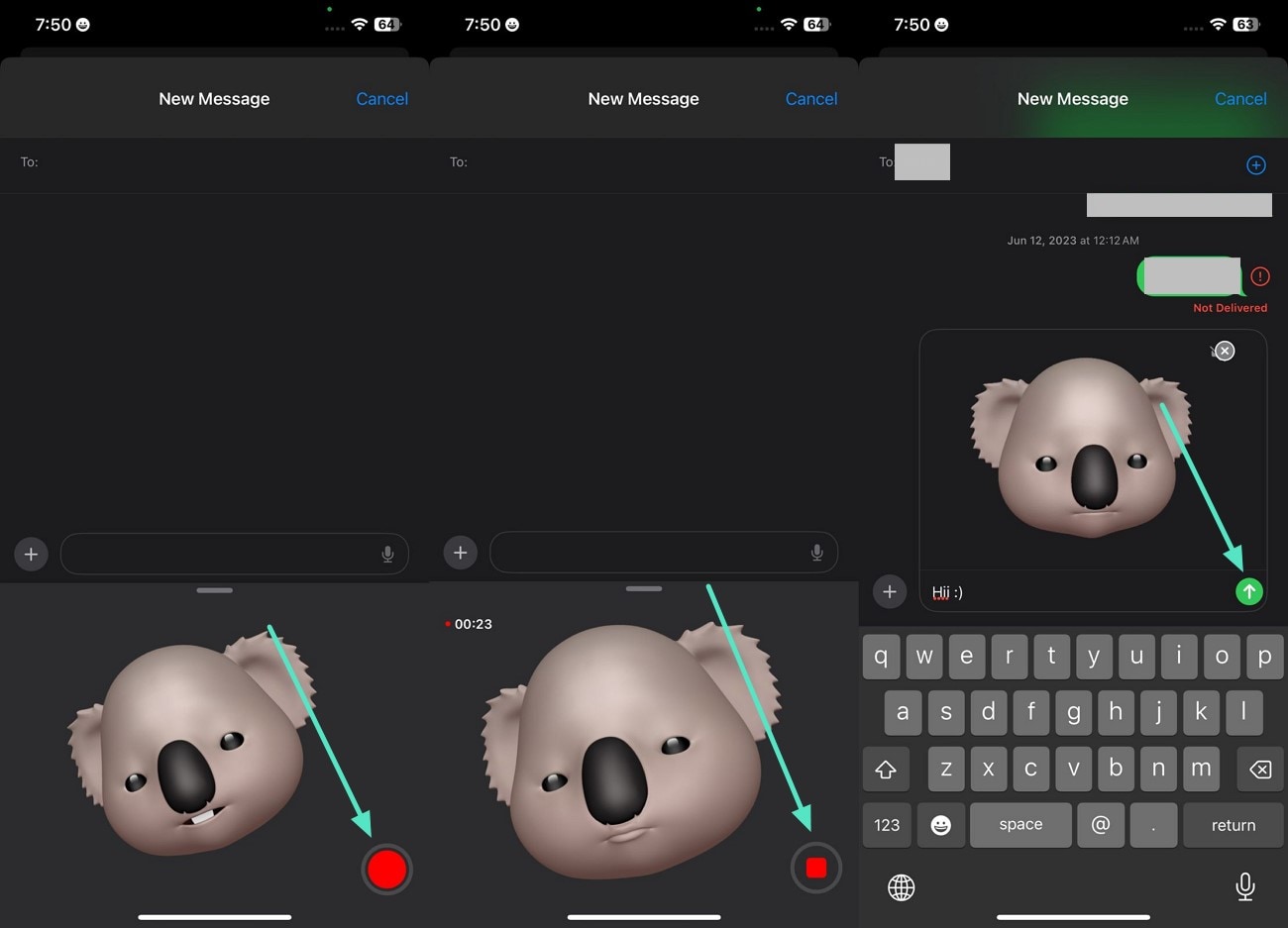
Task: Tap the dictation mic in first screen's message field
Action: (x=387, y=554)
